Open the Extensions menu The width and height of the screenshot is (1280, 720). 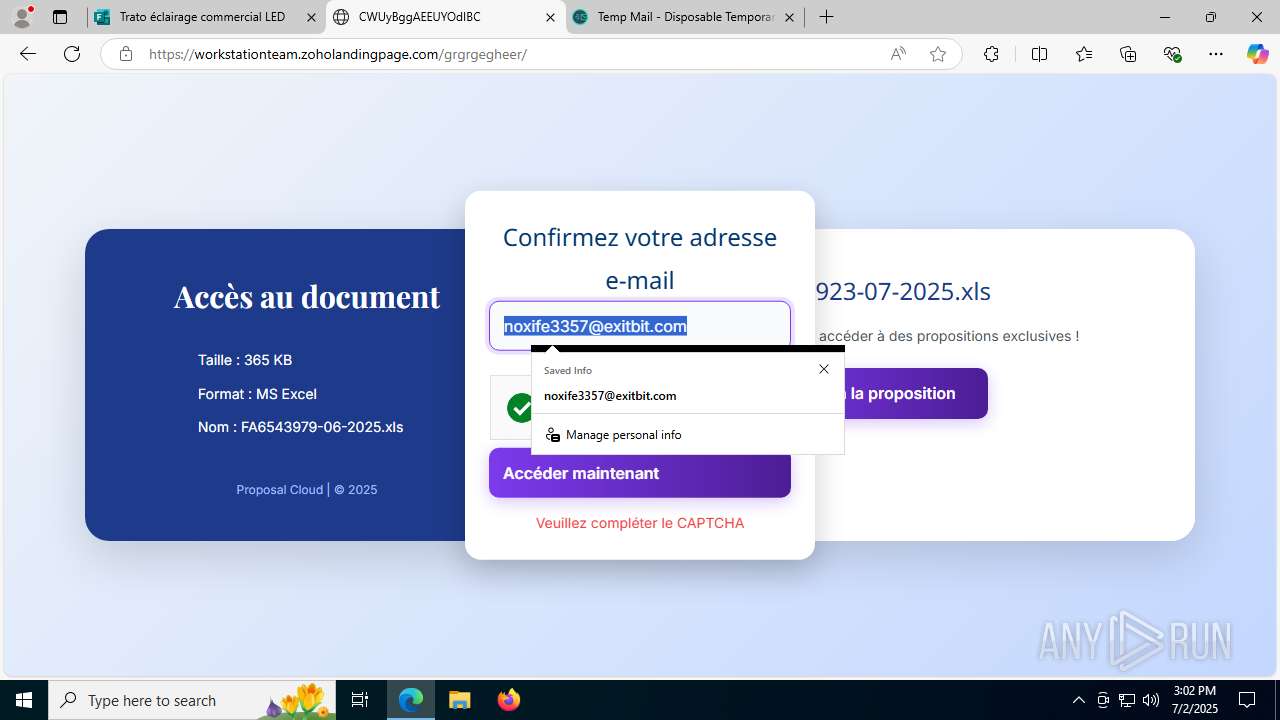[991, 54]
